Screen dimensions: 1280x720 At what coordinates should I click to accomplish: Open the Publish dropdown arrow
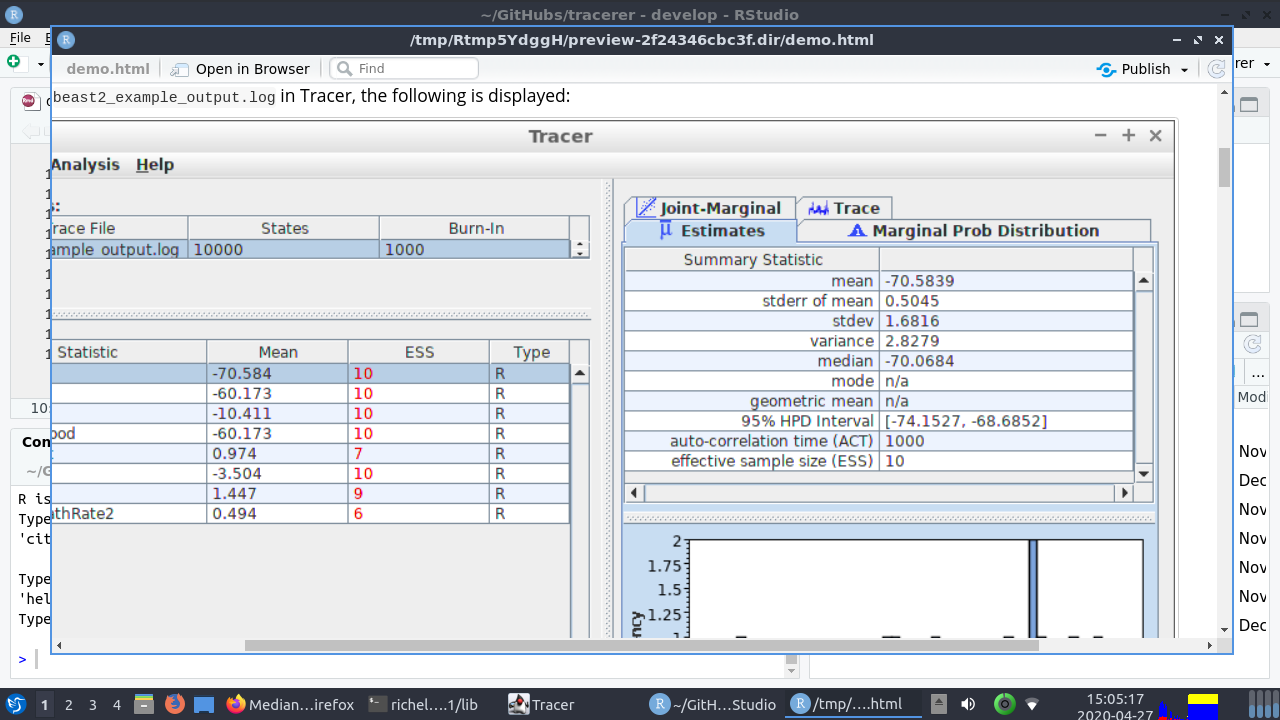pos(1183,68)
